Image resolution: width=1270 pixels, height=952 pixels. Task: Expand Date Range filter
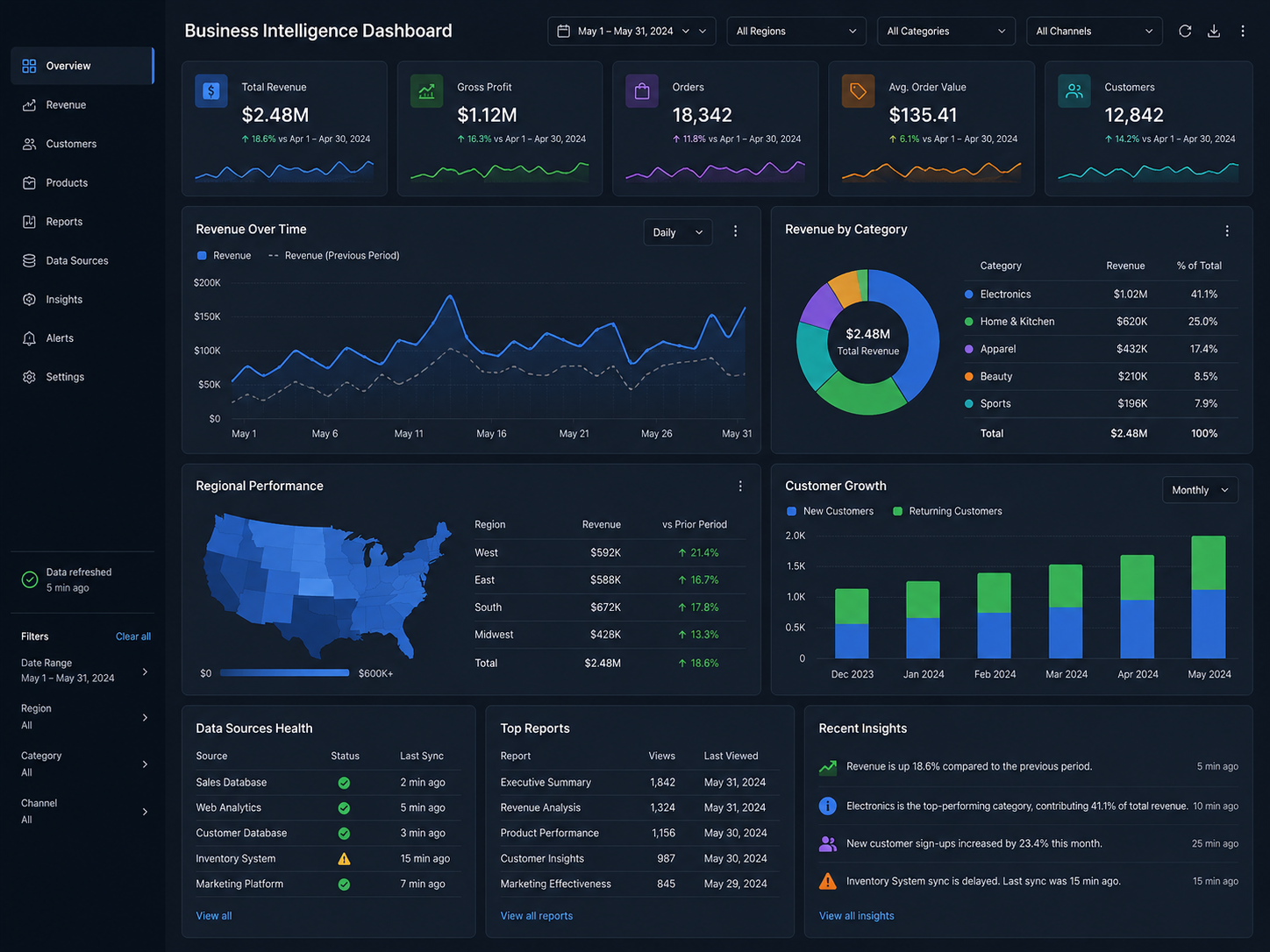coord(85,671)
